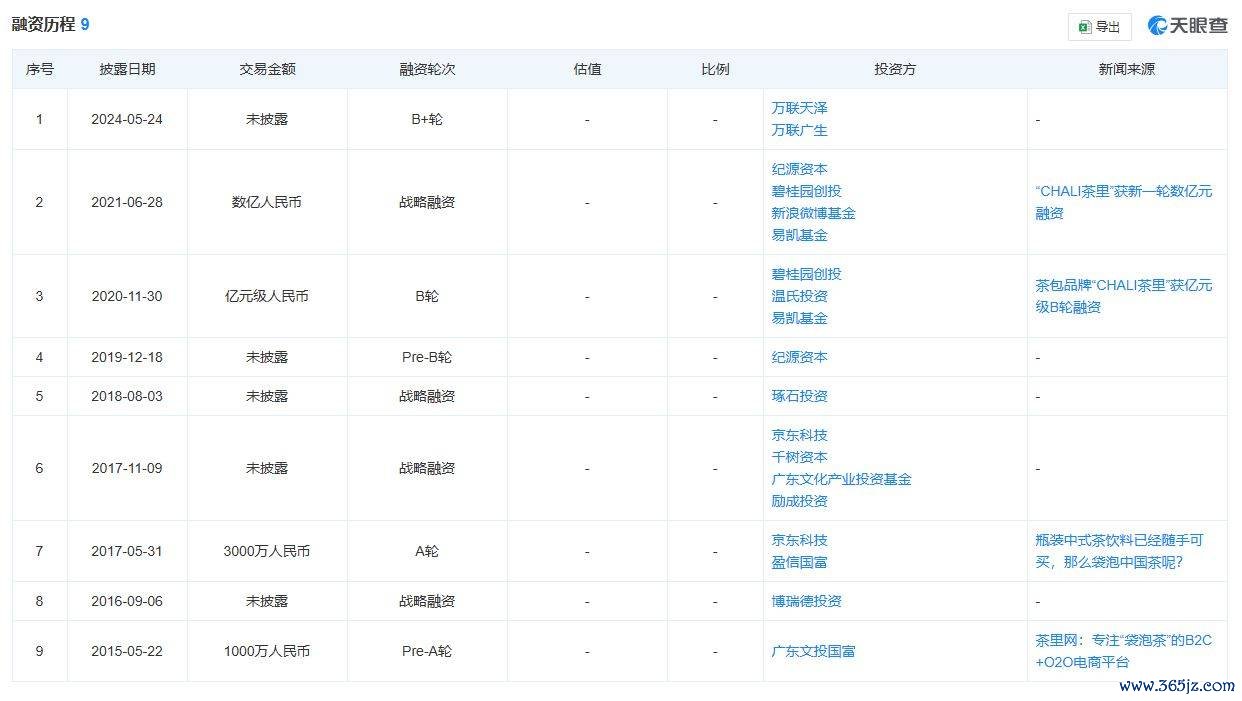
Task: Open news link CHALI茶里获新一轮数亿元融资
Action: [x=1124, y=202]
